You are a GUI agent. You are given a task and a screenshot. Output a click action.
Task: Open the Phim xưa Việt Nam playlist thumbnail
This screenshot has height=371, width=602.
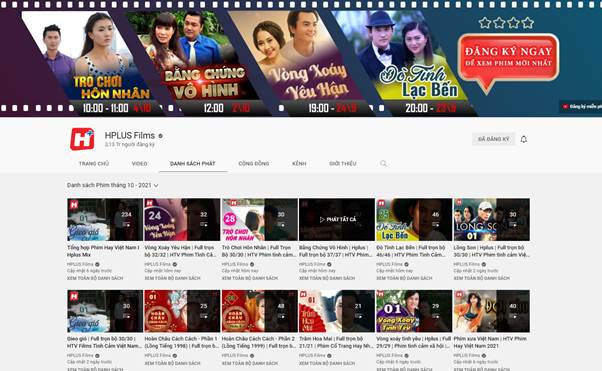tap(491, 311)
